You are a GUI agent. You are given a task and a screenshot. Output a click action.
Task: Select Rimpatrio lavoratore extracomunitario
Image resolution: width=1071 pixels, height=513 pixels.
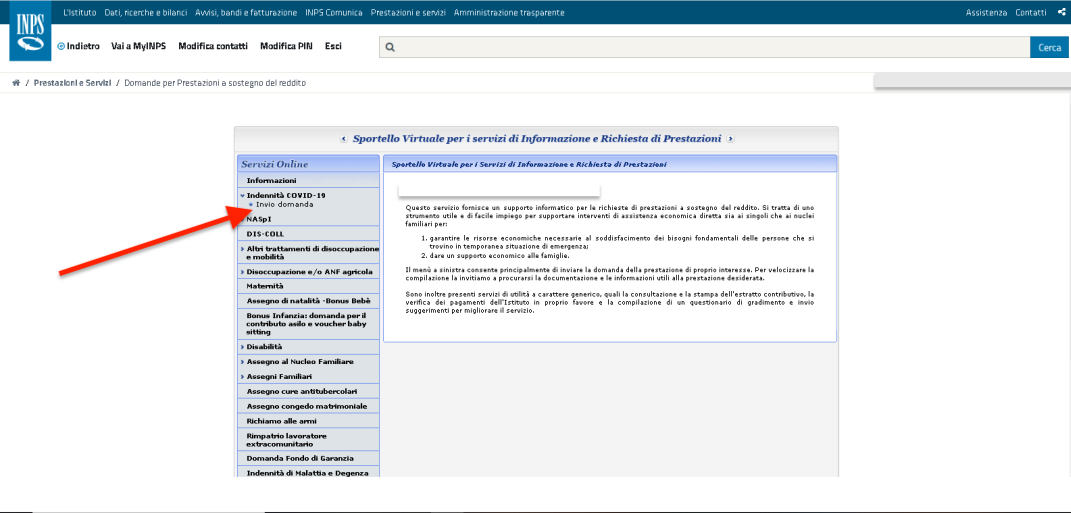point(308,440)
